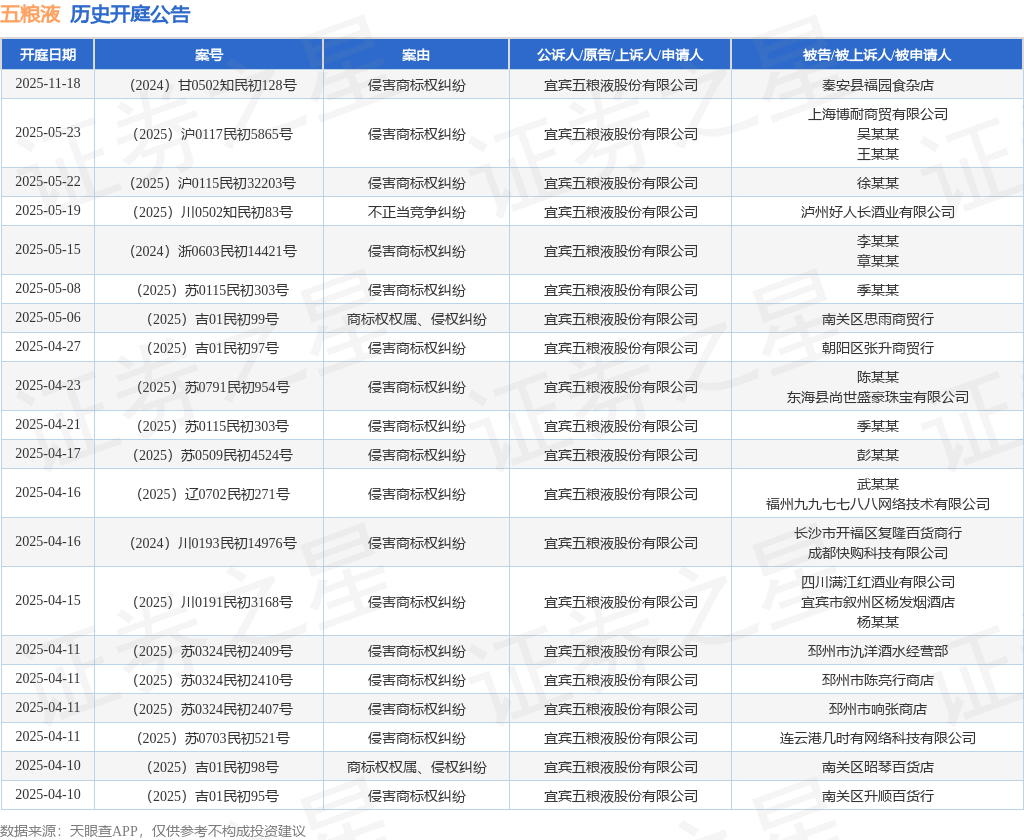1024x840 pixels.
Task: Select the 被告/被上诉人/被申请人 column header
Action: click(x=877, y=55)
